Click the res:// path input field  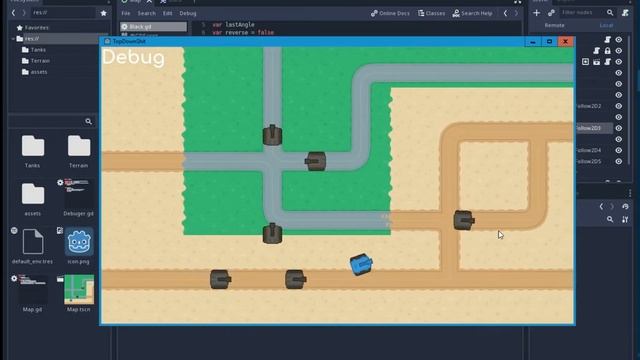coord(63,13)
